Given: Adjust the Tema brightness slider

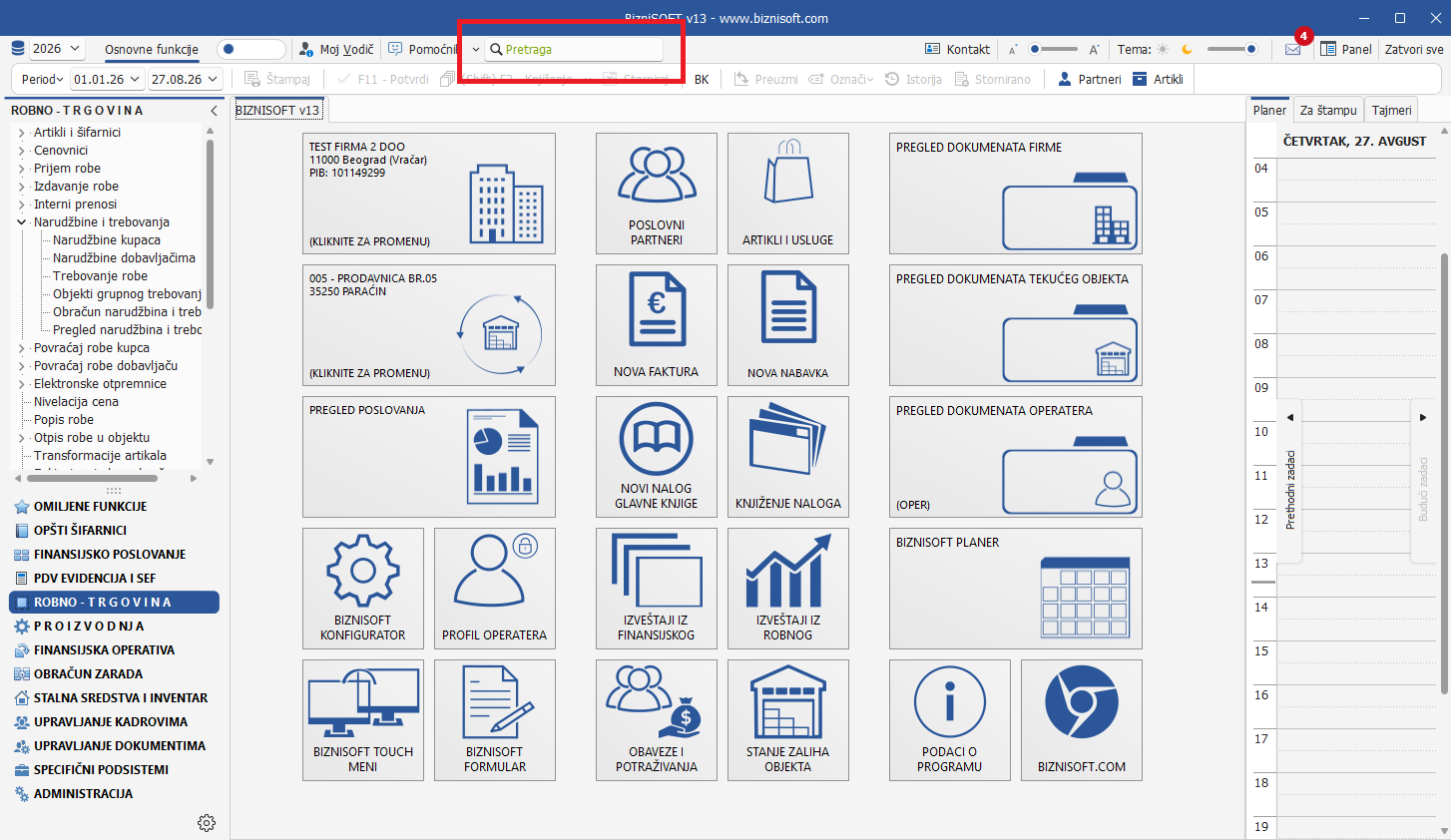Looking at the screenshot, I should point(1231,49).
